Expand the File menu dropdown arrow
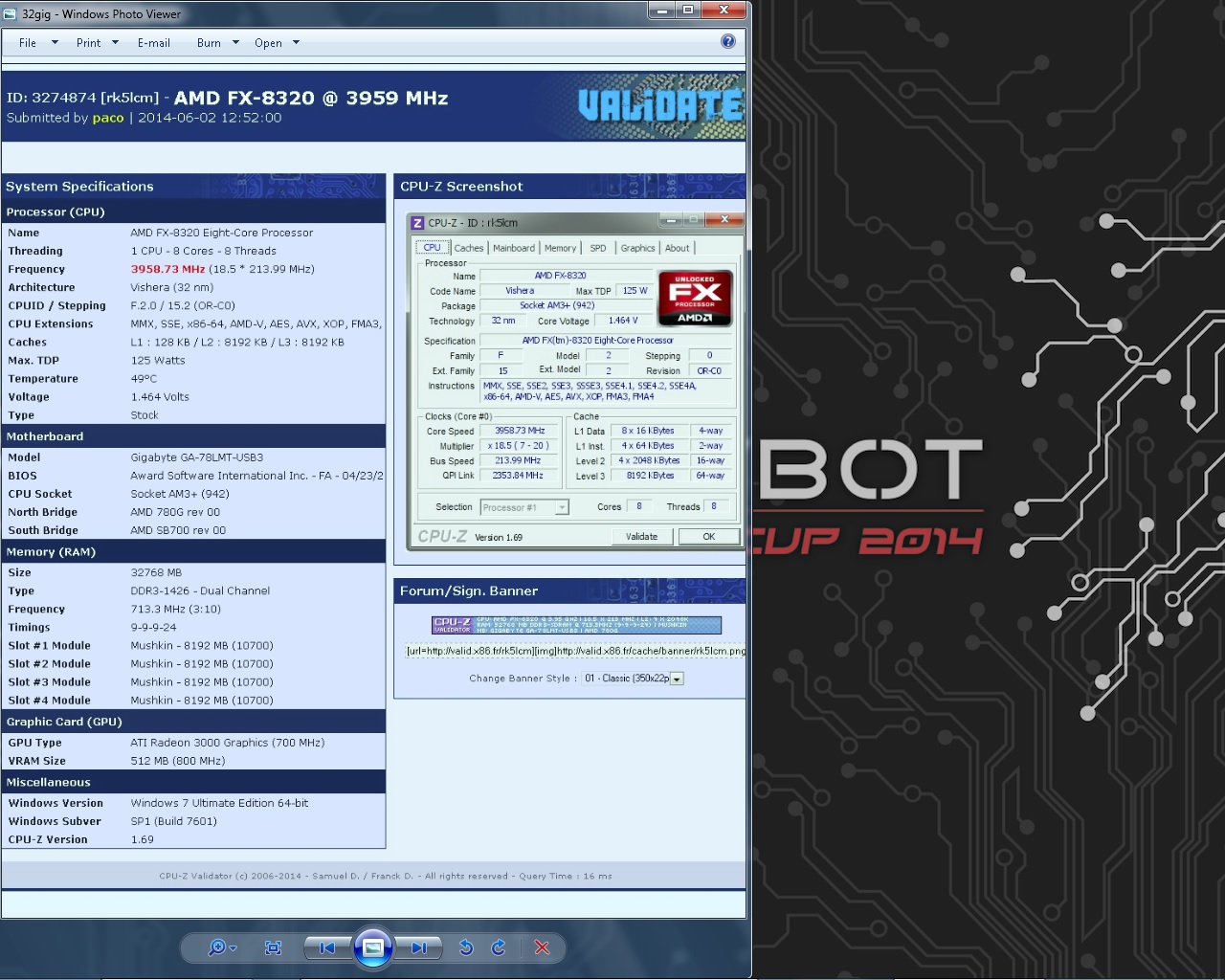The height and width of the screenshot is (980, 1225). coord(55,42)
